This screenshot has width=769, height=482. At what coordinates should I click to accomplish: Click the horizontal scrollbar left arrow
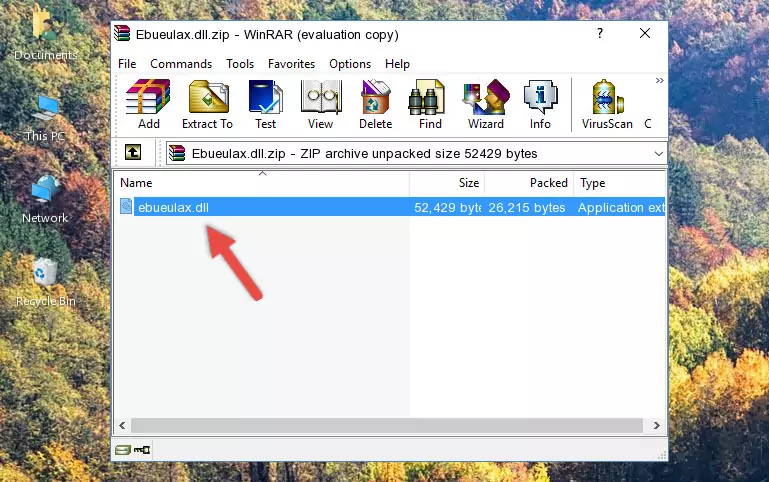123,425
